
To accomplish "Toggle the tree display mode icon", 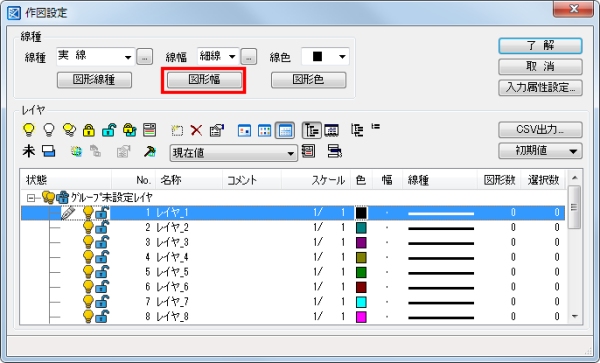I will click(311, 130).
